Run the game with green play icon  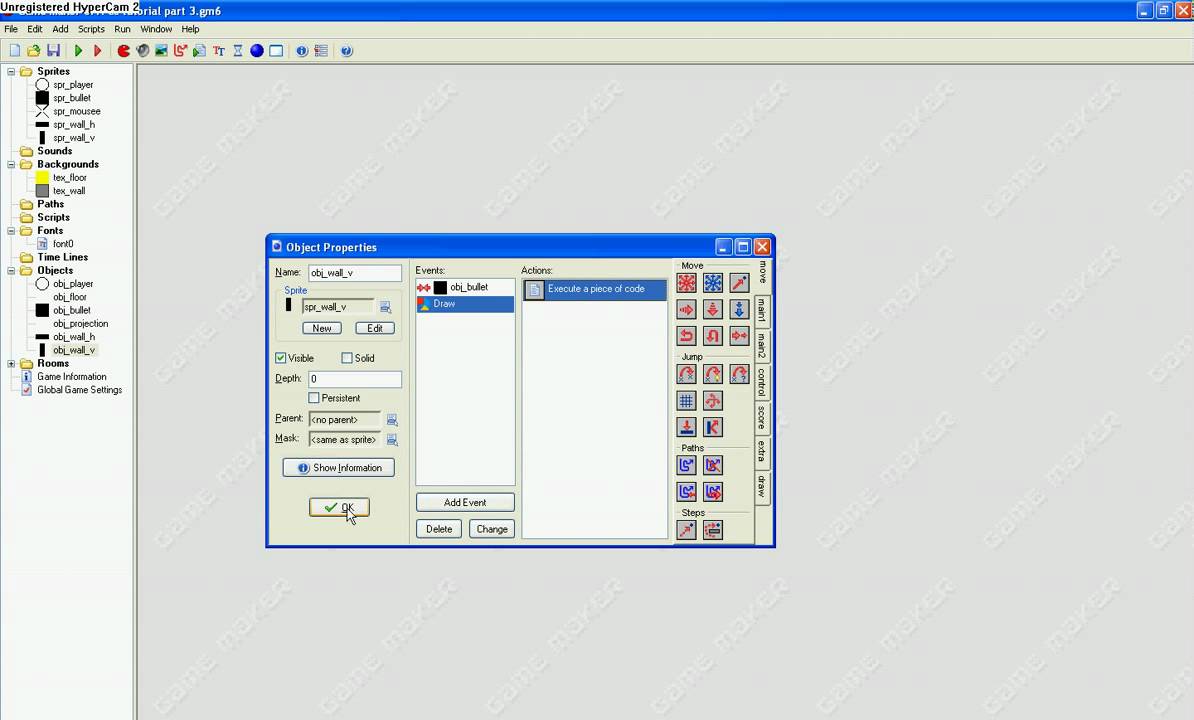pos(78,51)
